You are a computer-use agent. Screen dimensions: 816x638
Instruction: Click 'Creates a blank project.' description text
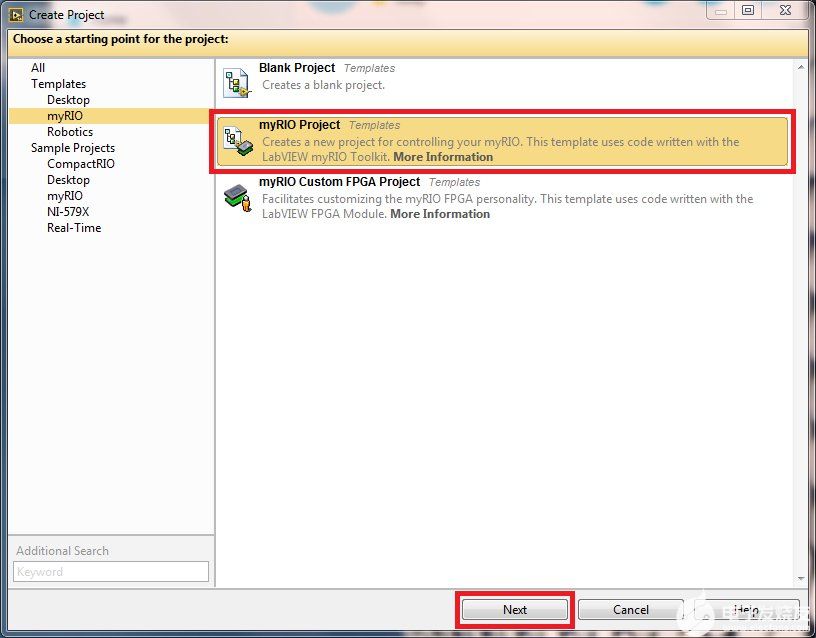click(x=323, y=85)
